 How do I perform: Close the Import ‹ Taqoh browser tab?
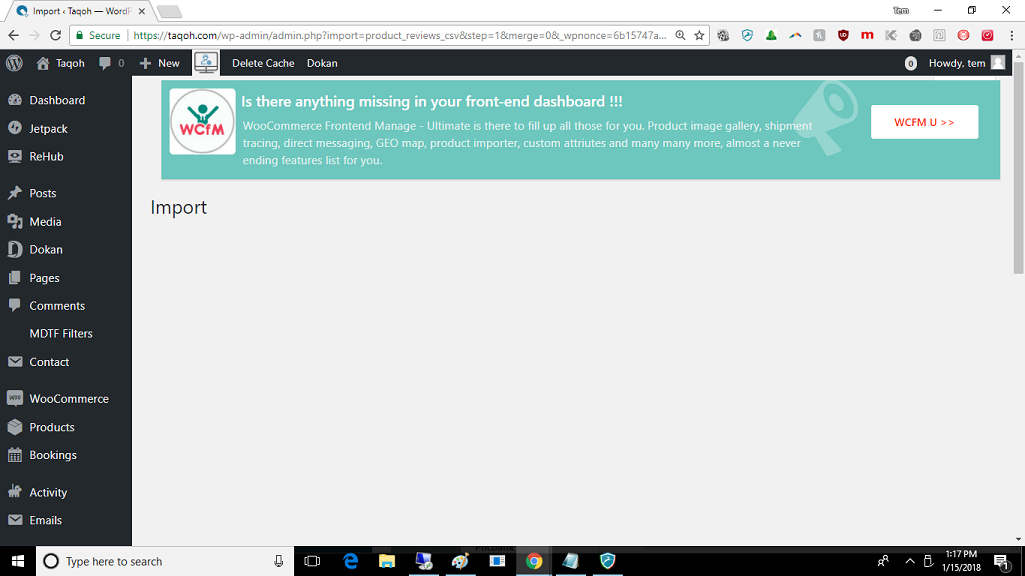141,11
